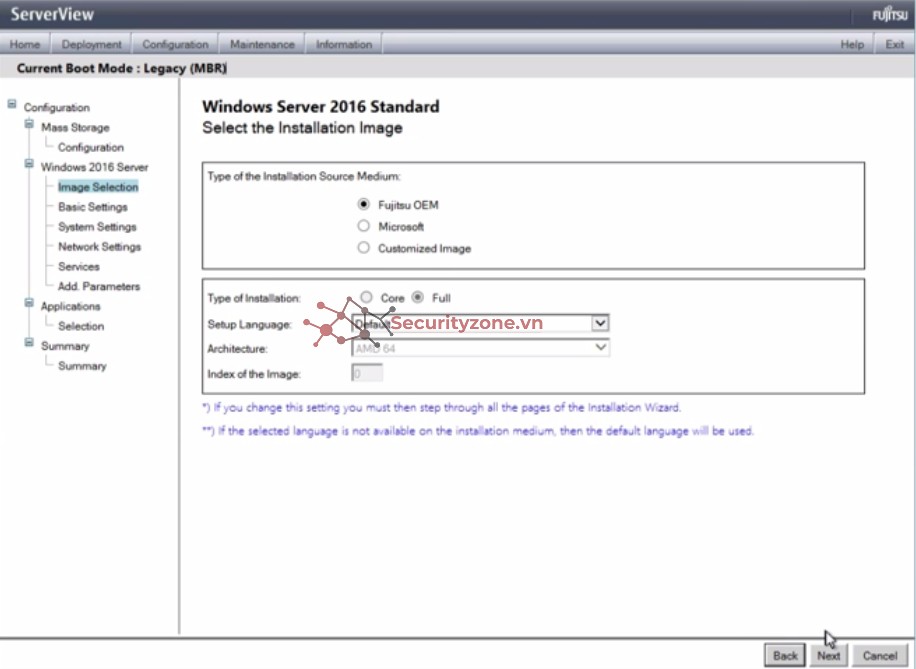Click Exit in the menu bar
The image size is (916, 669).
point(894,44)
